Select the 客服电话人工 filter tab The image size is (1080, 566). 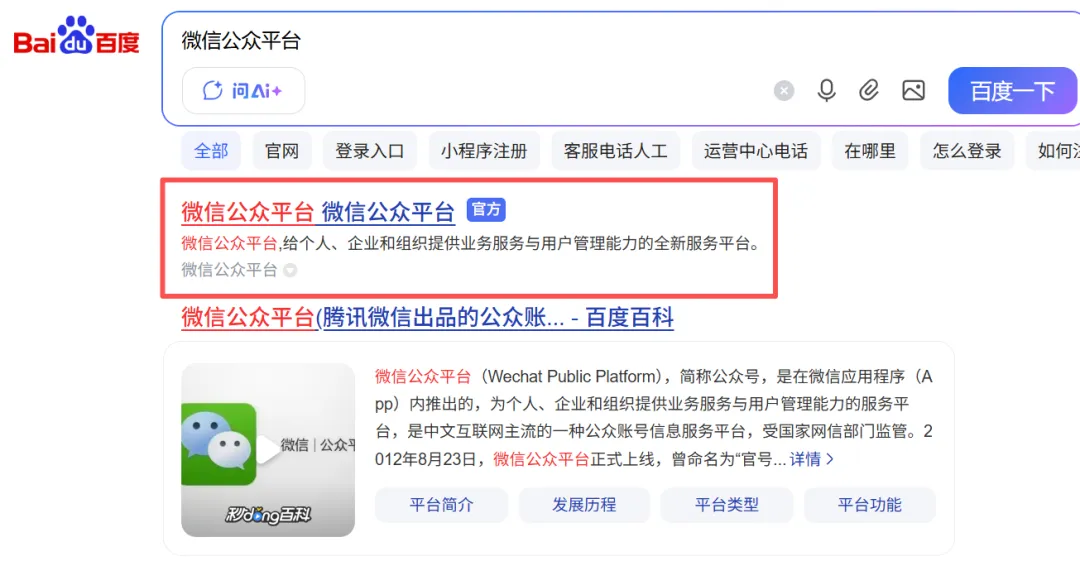click(615, 151)
